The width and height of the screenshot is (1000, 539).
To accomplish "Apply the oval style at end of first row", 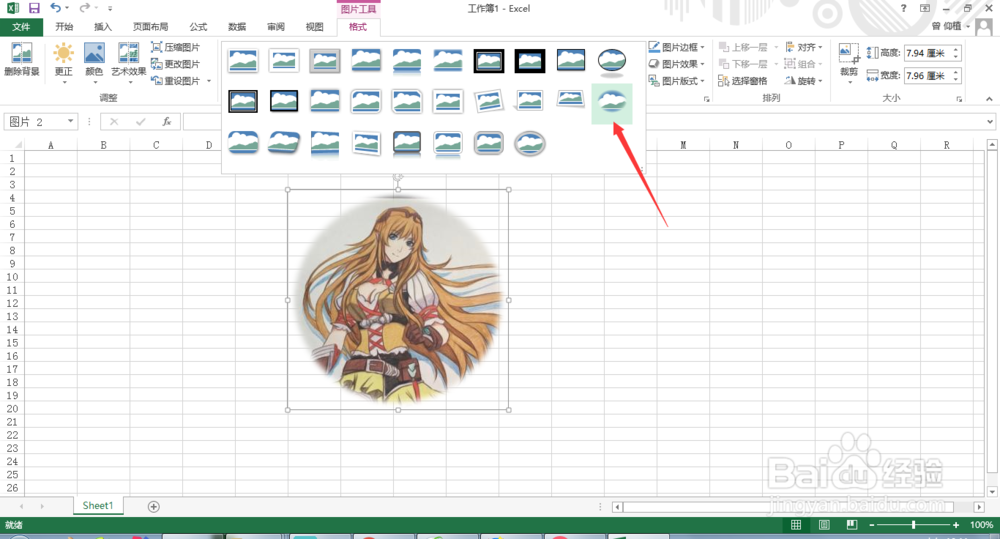I will (x=612, y=62).
